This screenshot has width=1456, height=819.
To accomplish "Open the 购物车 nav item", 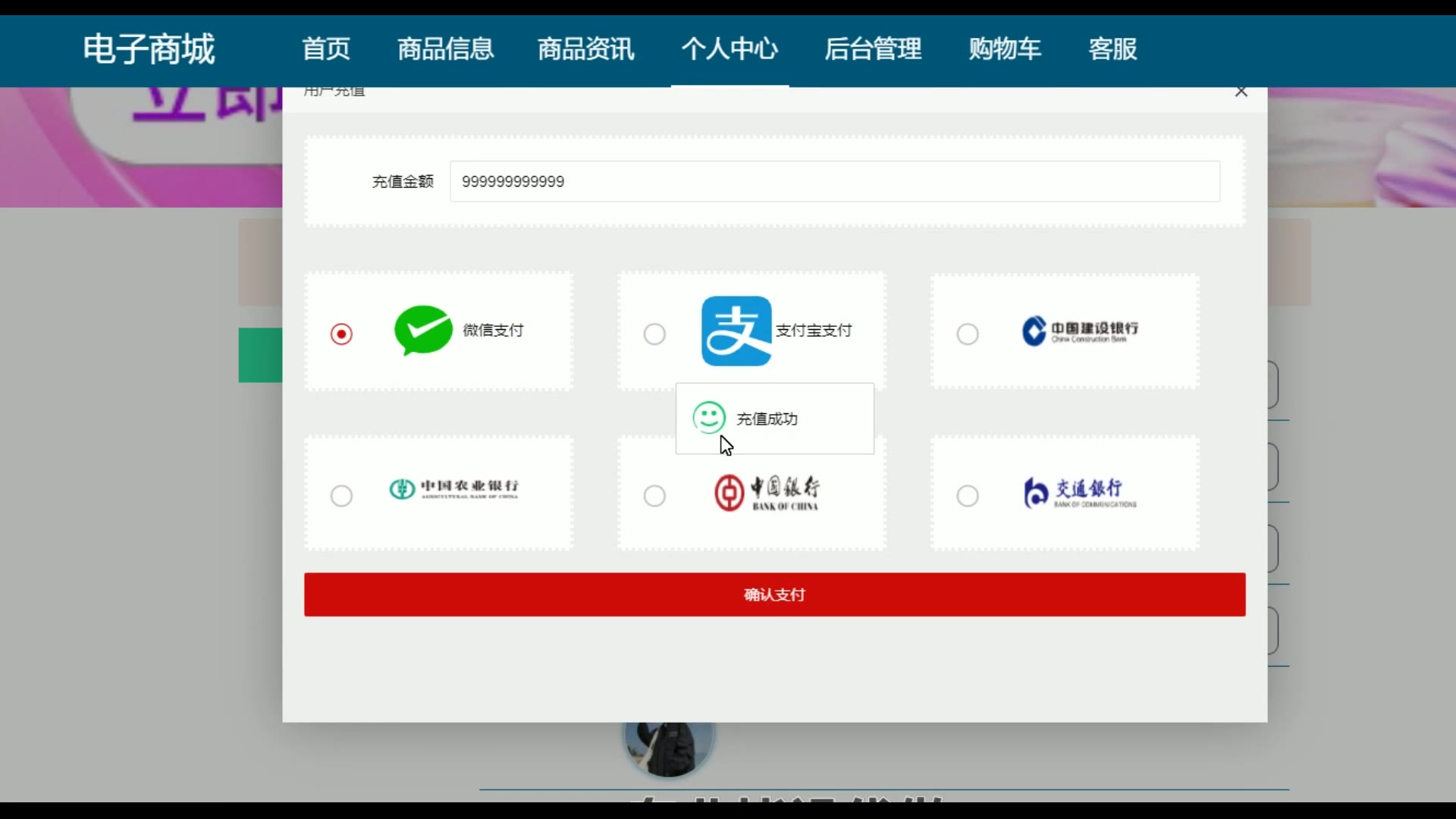I will pos(1005,49).
